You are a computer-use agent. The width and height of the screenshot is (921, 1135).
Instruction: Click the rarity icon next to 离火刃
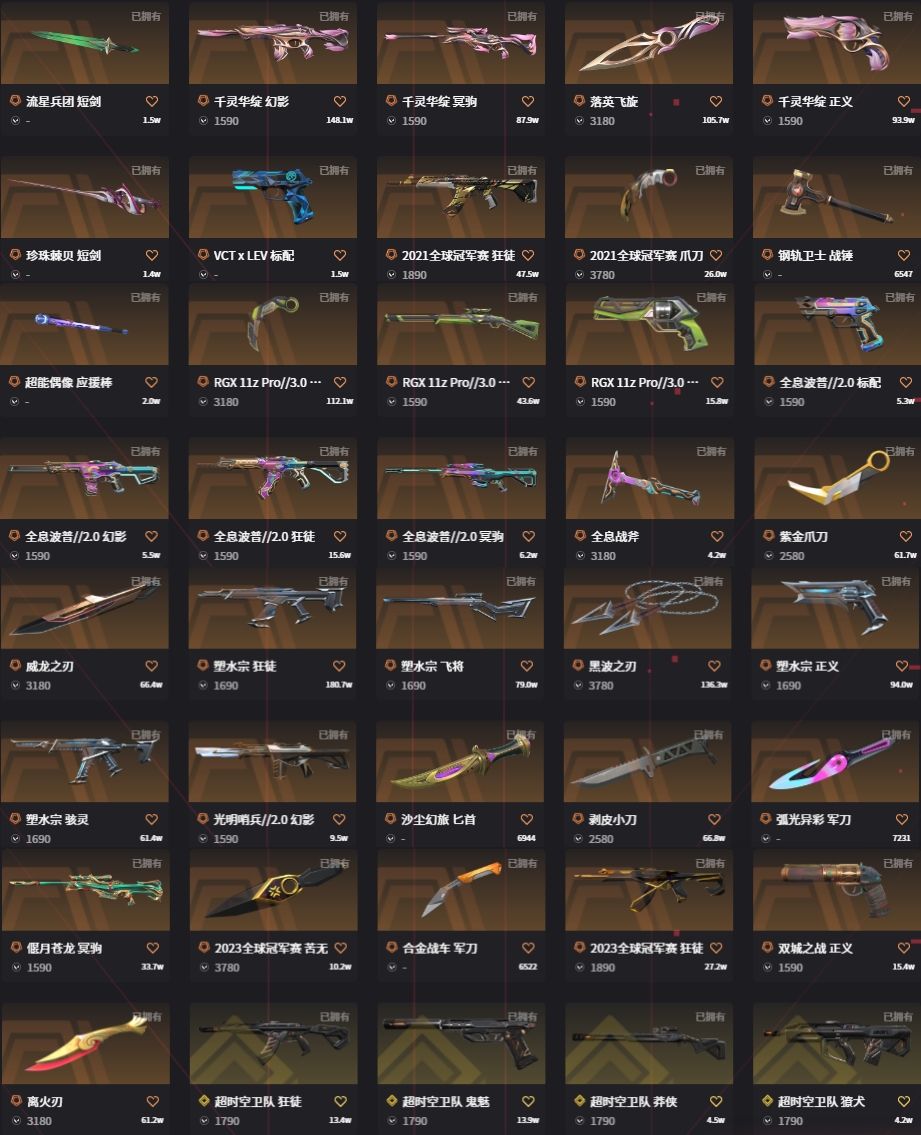[x=15, y=1101]
